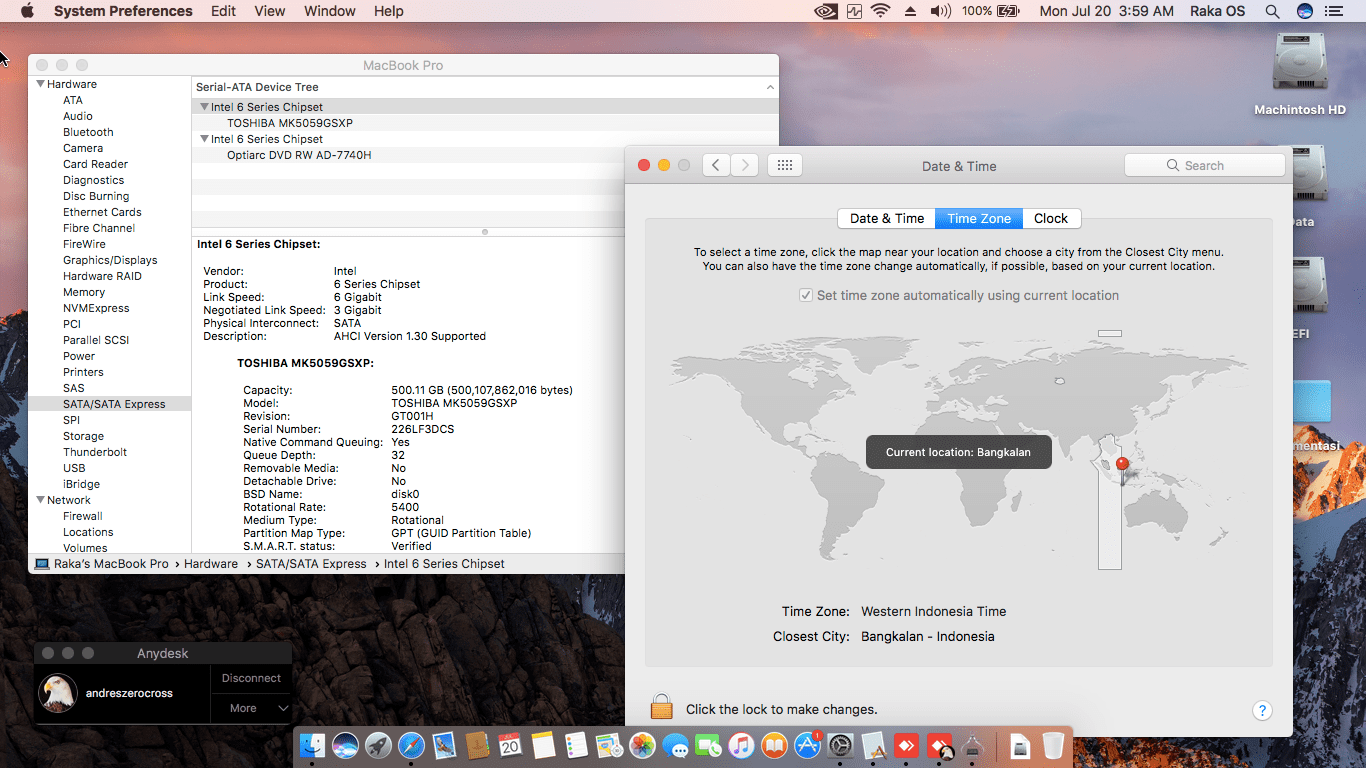Select the Time Zone tab
This screenshot has height=768, width=1366.
(979, 218)
